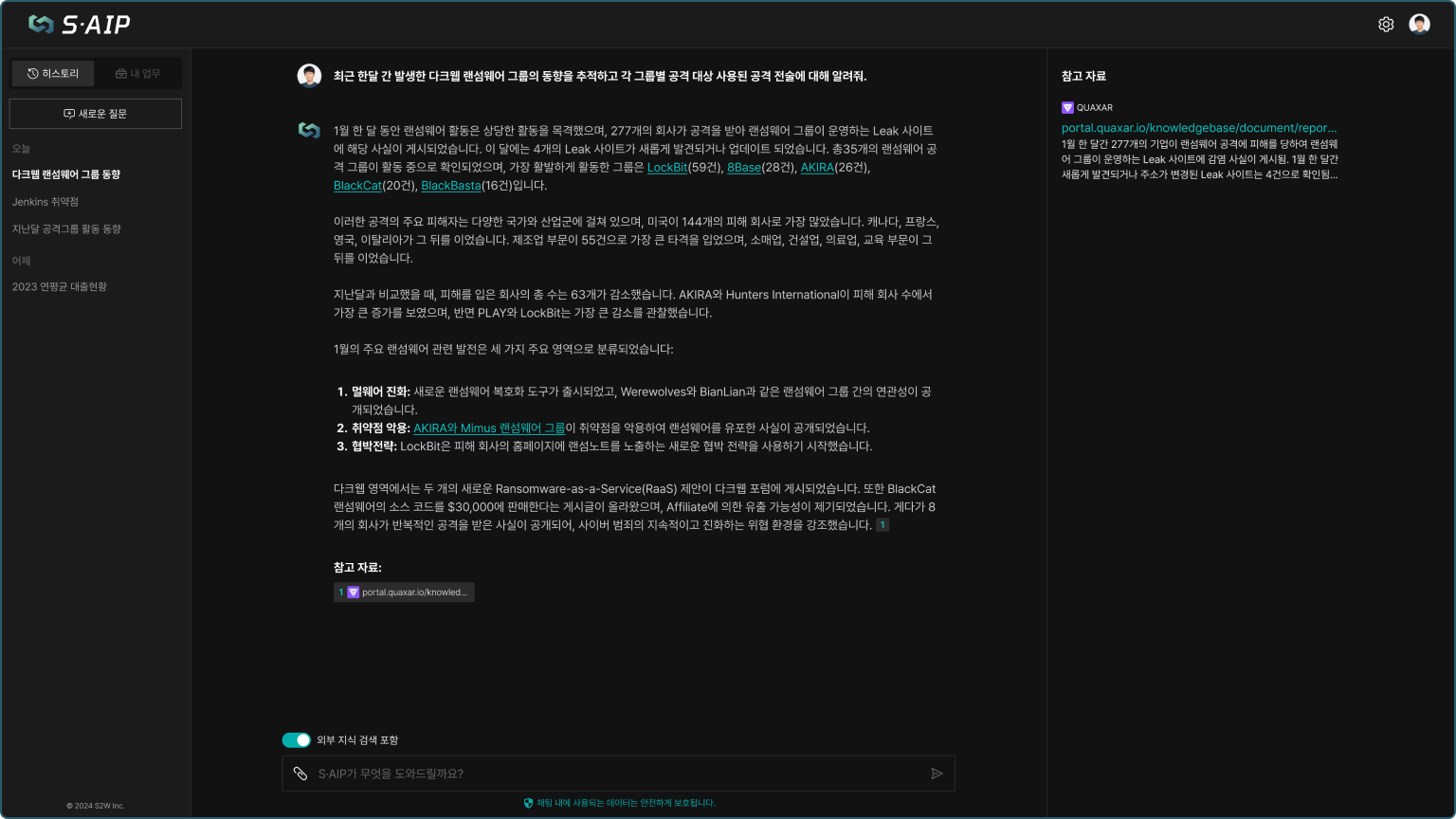
Task: Follow the 8Base link
Action: [744, 168]
